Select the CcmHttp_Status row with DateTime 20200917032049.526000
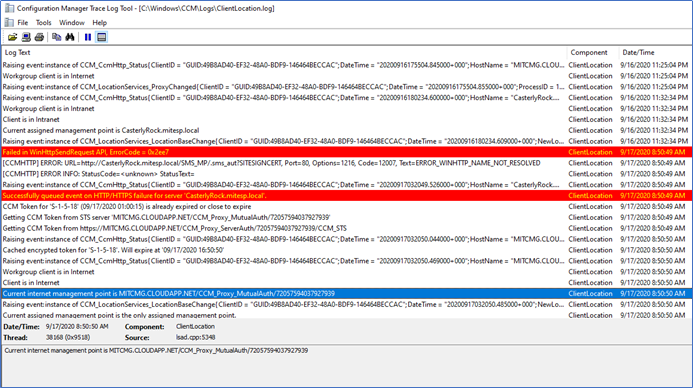This screenshot has height=388, width=693. click(346, 185)
